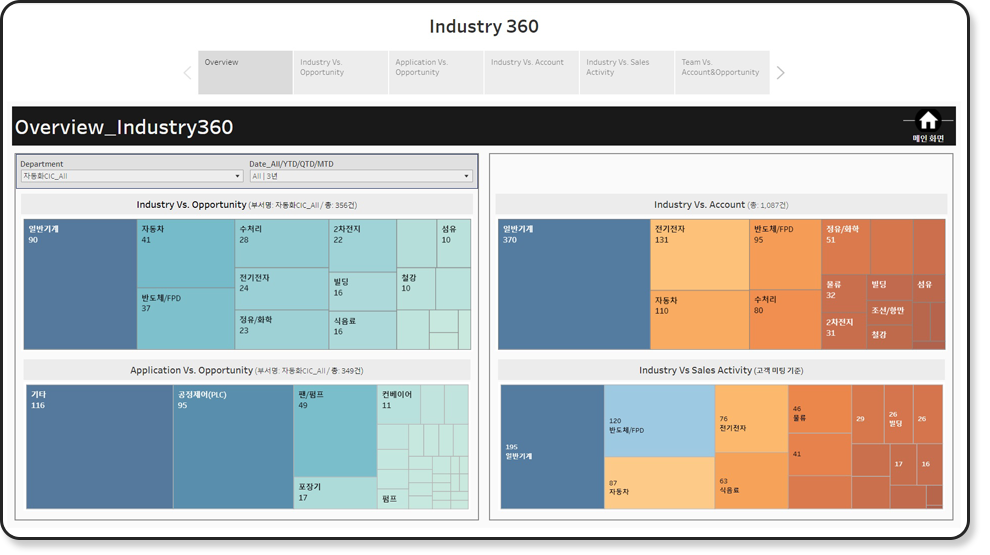Image resolution: width=990 pixels, height=555 pixels.
Task: Select 조선/항만 tile in Industry Vs. Account
Action: point(889,313)
